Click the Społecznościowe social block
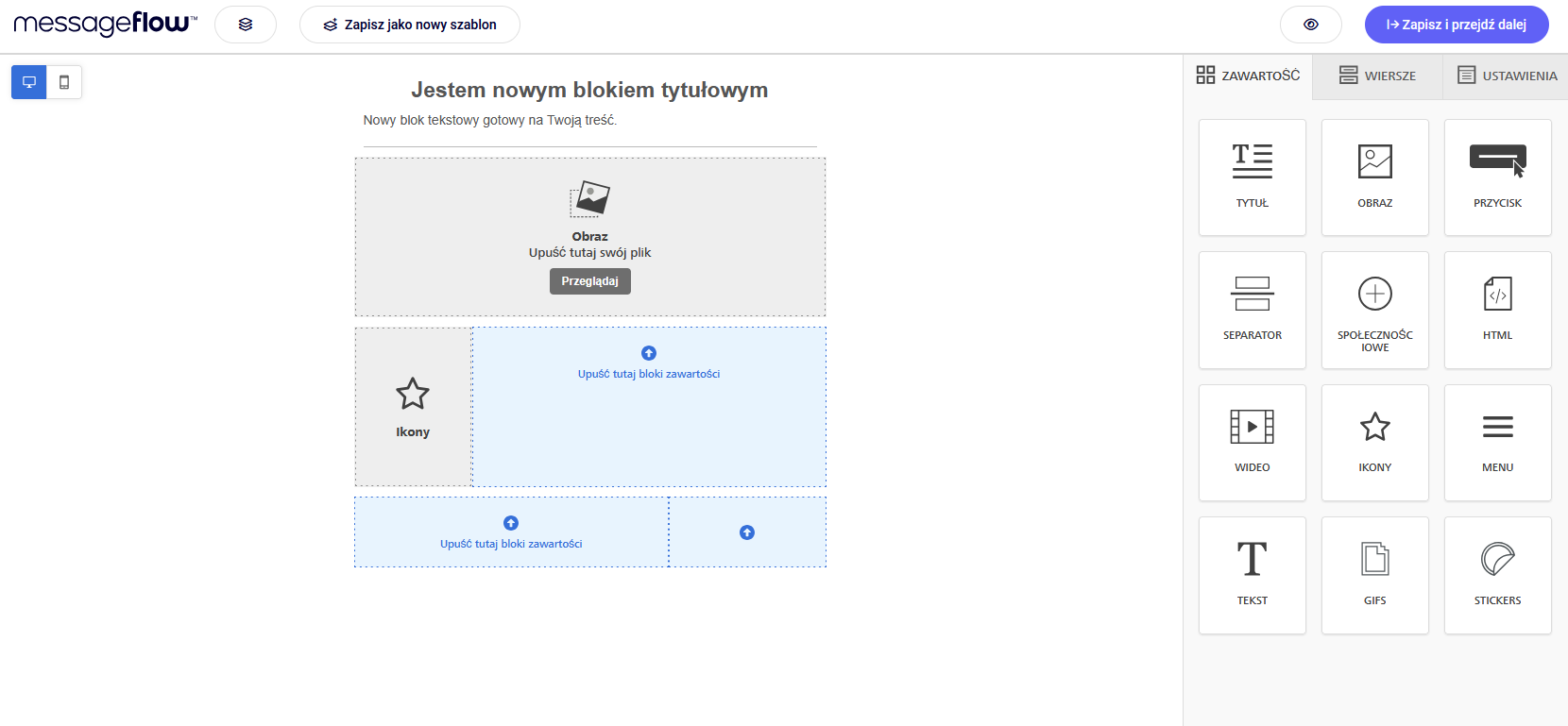This screenshot has width=1568, height=726. 1374,310
